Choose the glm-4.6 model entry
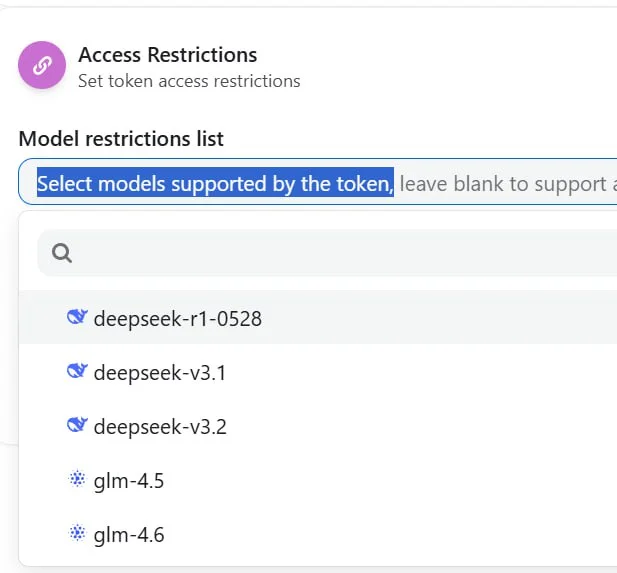The image size is (617, 573). coord(129,535)
